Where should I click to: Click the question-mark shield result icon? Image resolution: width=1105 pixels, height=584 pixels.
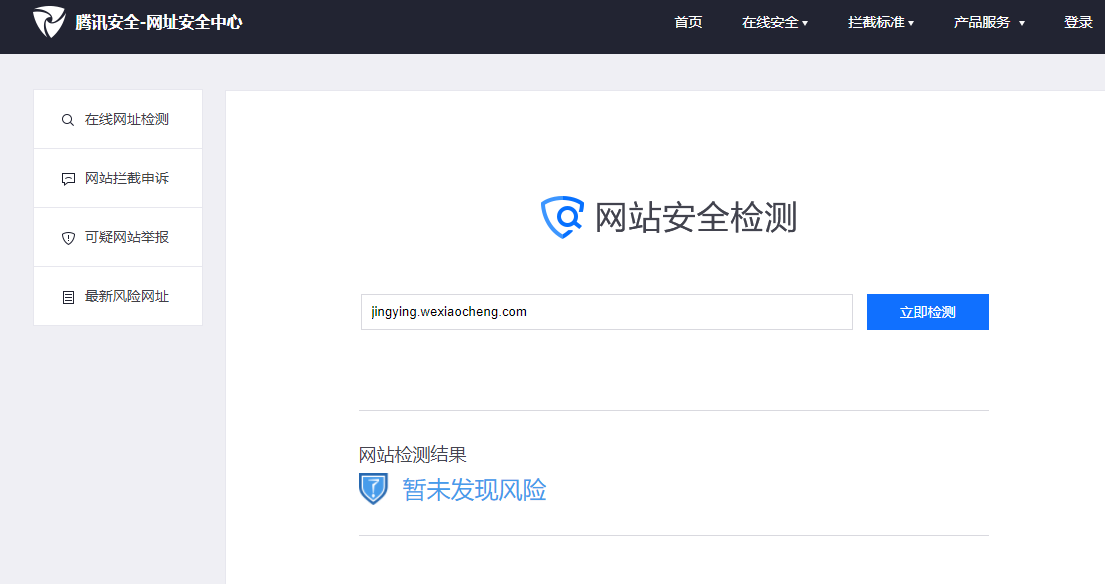(x=374, y=488)
